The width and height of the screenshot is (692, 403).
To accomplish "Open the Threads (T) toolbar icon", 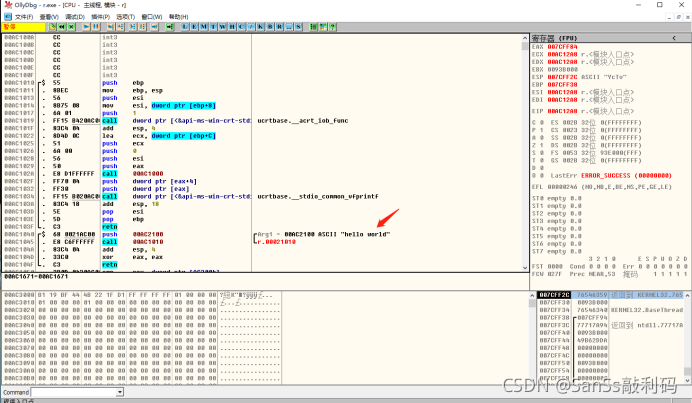I will (x=213, y=27).
